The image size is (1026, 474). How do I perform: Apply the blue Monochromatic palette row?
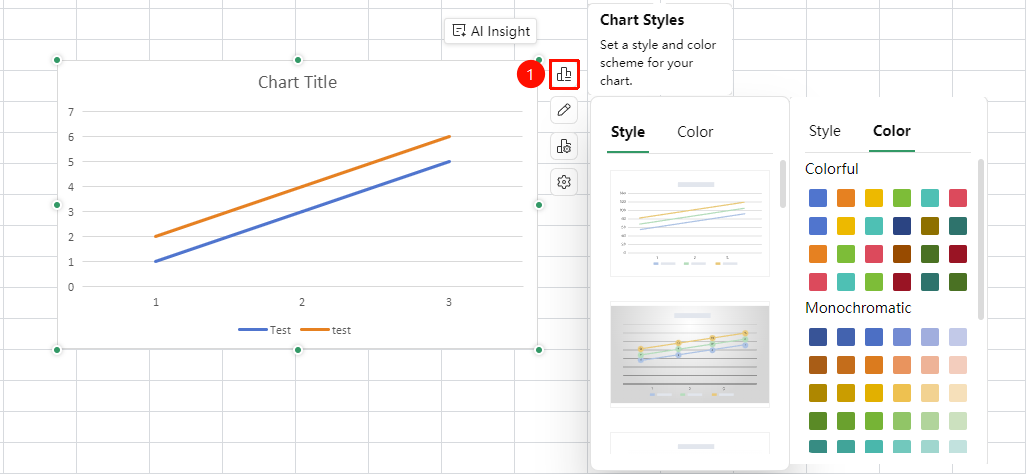point(888,337)
